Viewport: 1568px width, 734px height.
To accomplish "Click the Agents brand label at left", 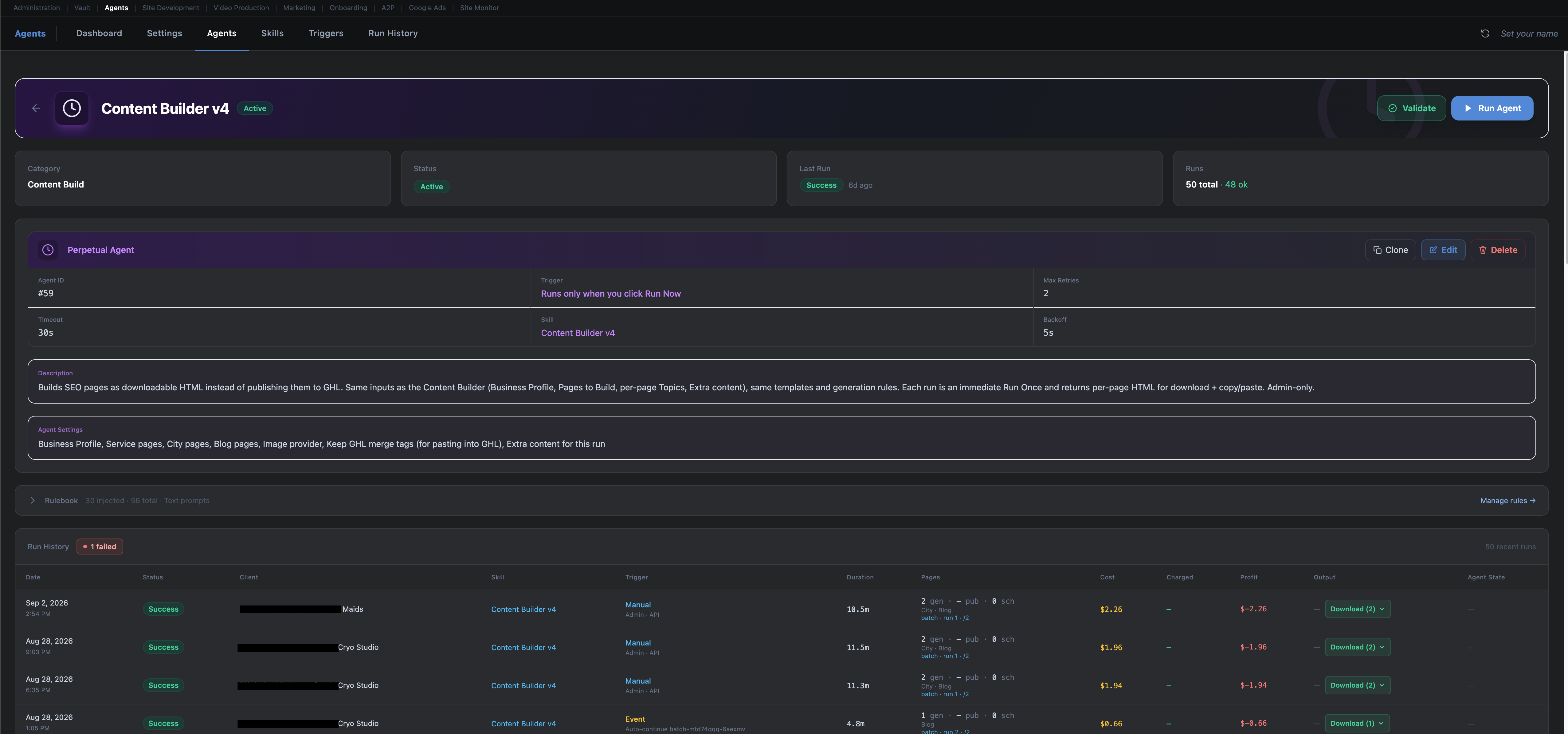I will pos(30,34).
